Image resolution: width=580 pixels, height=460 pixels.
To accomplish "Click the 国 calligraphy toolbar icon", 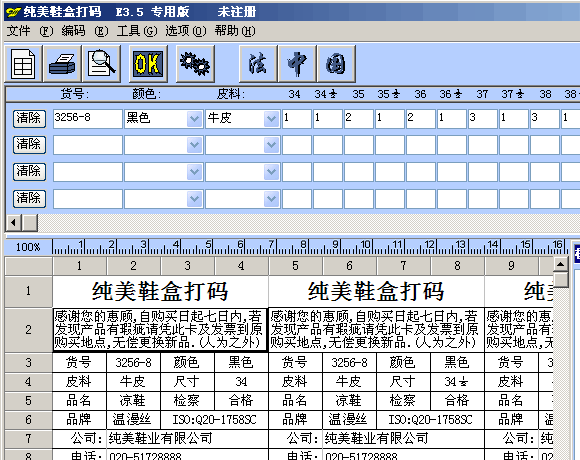I will coord(336,64).
